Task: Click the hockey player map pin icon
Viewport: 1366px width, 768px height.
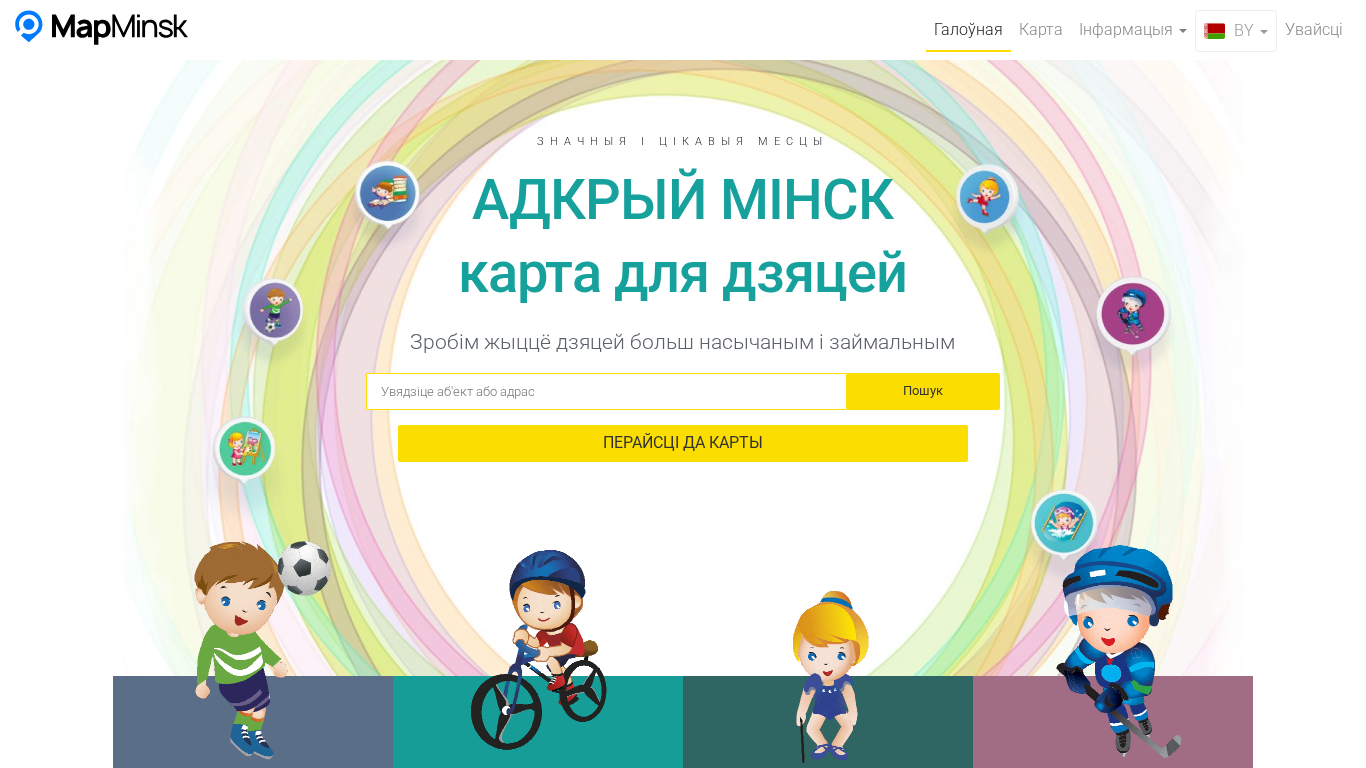Action: [1132, 315]
